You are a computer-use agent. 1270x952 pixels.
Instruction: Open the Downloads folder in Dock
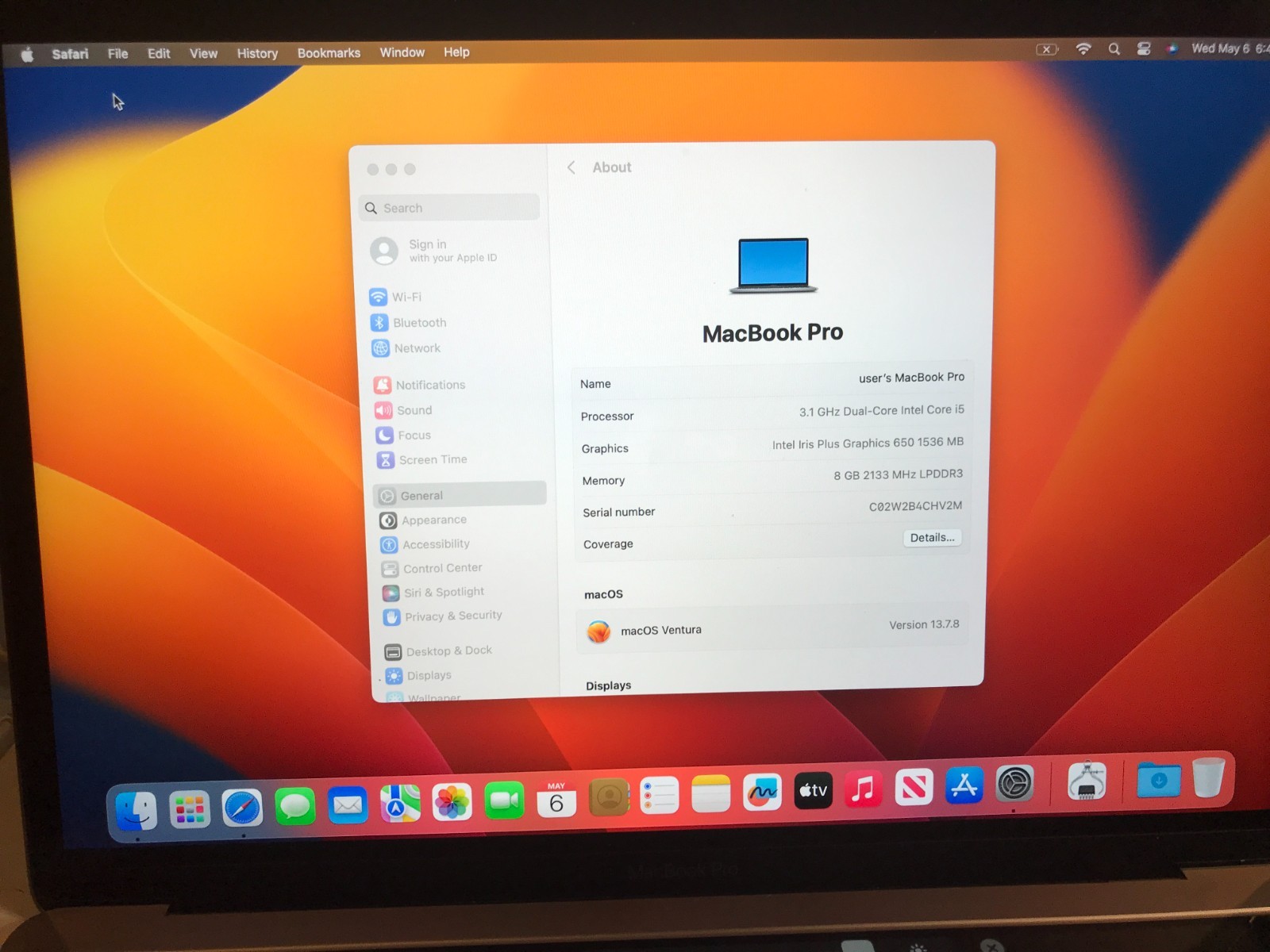tap(1158, 780)
